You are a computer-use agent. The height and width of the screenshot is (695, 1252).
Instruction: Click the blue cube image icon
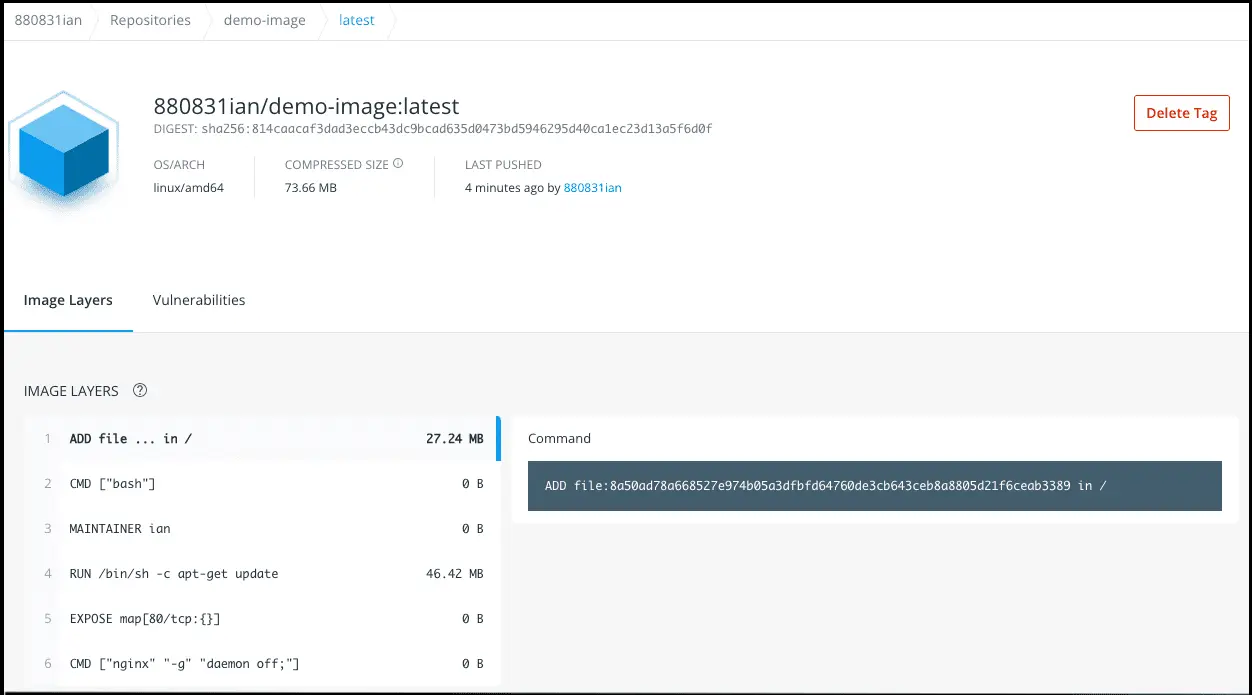[x=63, y=151]
